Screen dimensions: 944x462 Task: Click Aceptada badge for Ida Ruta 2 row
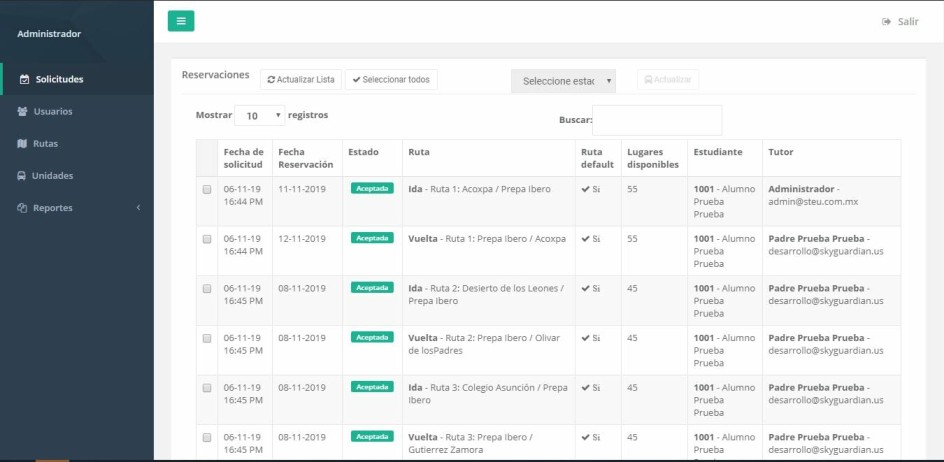pos(372,287)
